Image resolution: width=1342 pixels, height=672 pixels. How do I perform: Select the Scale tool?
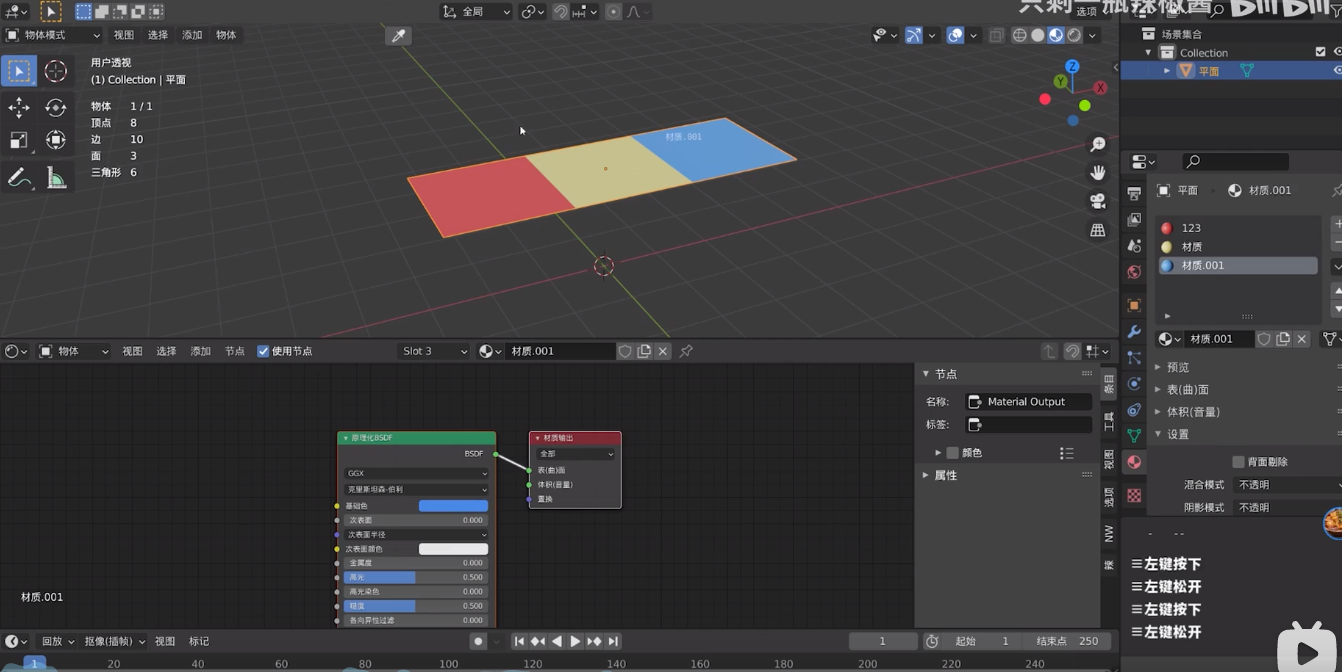19,140
